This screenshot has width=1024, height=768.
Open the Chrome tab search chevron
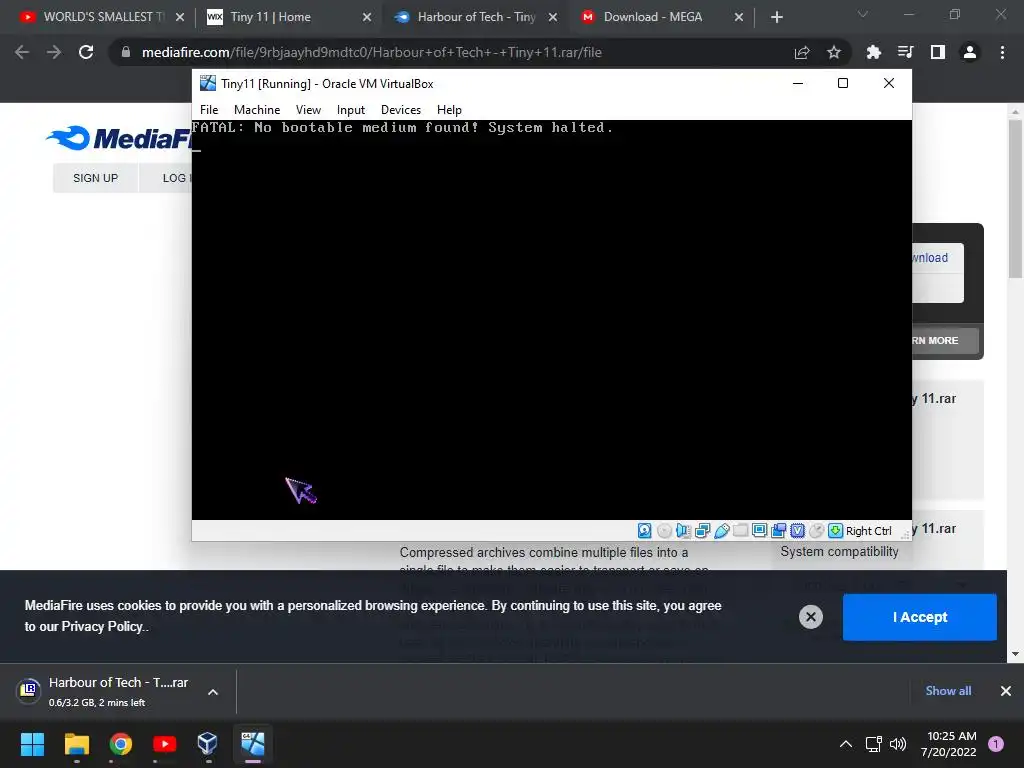863,14
